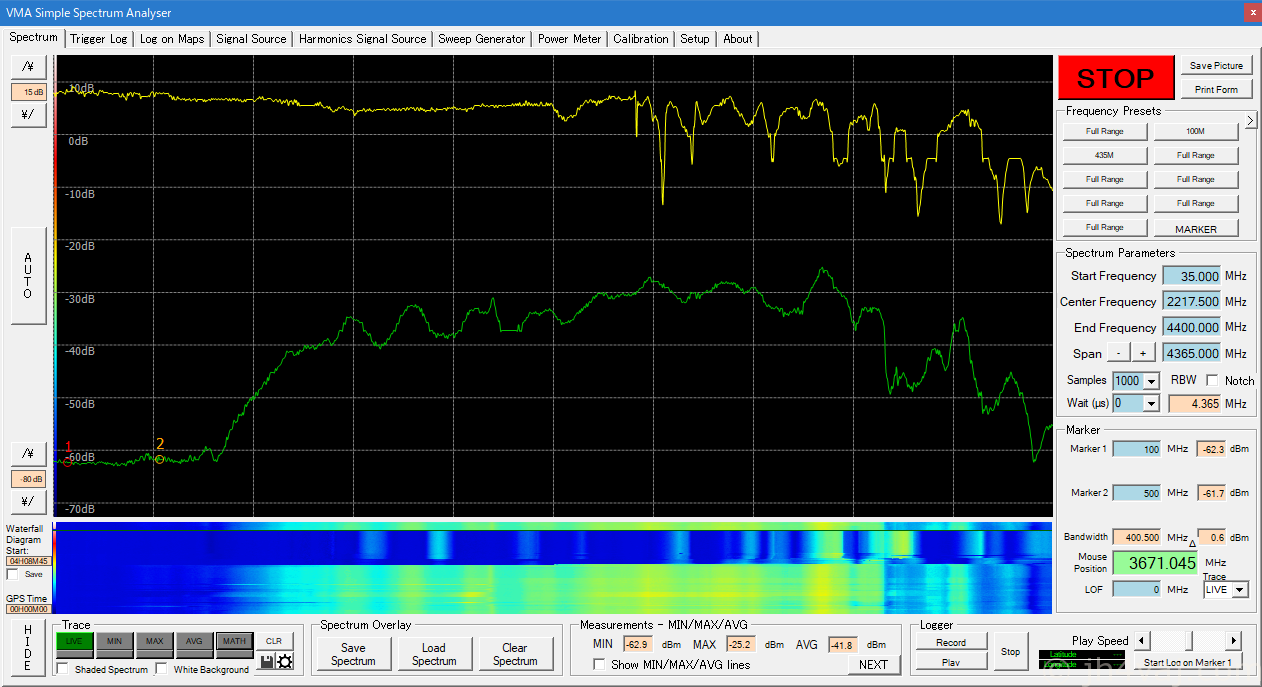Click the red STOP button
Screen dimensions: 1262x687
(x=1116, y=78)
